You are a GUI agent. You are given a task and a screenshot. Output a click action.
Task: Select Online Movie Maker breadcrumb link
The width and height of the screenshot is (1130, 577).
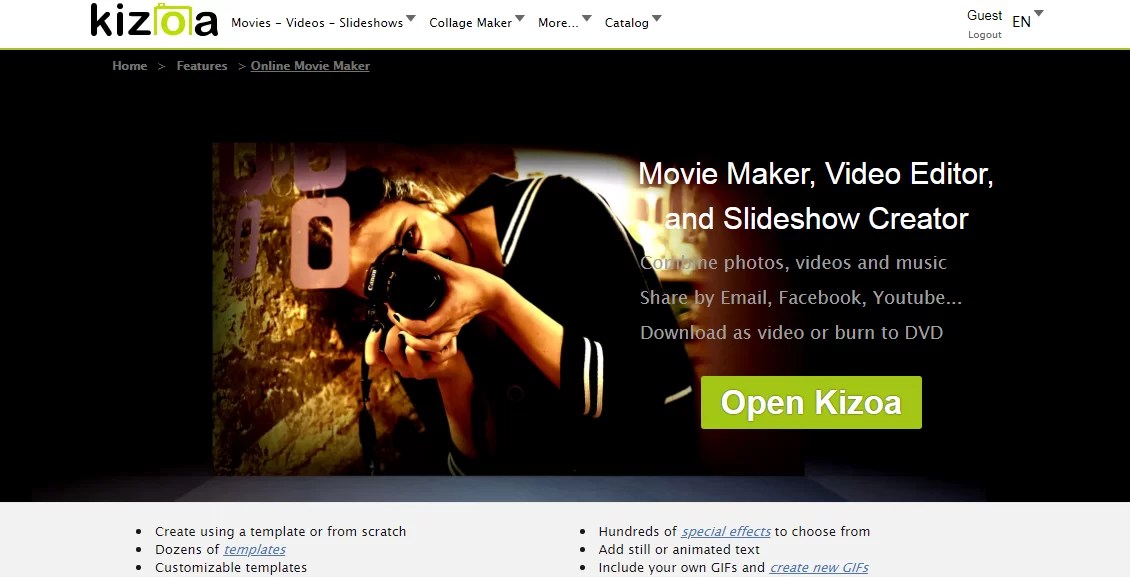click(310, 65)
